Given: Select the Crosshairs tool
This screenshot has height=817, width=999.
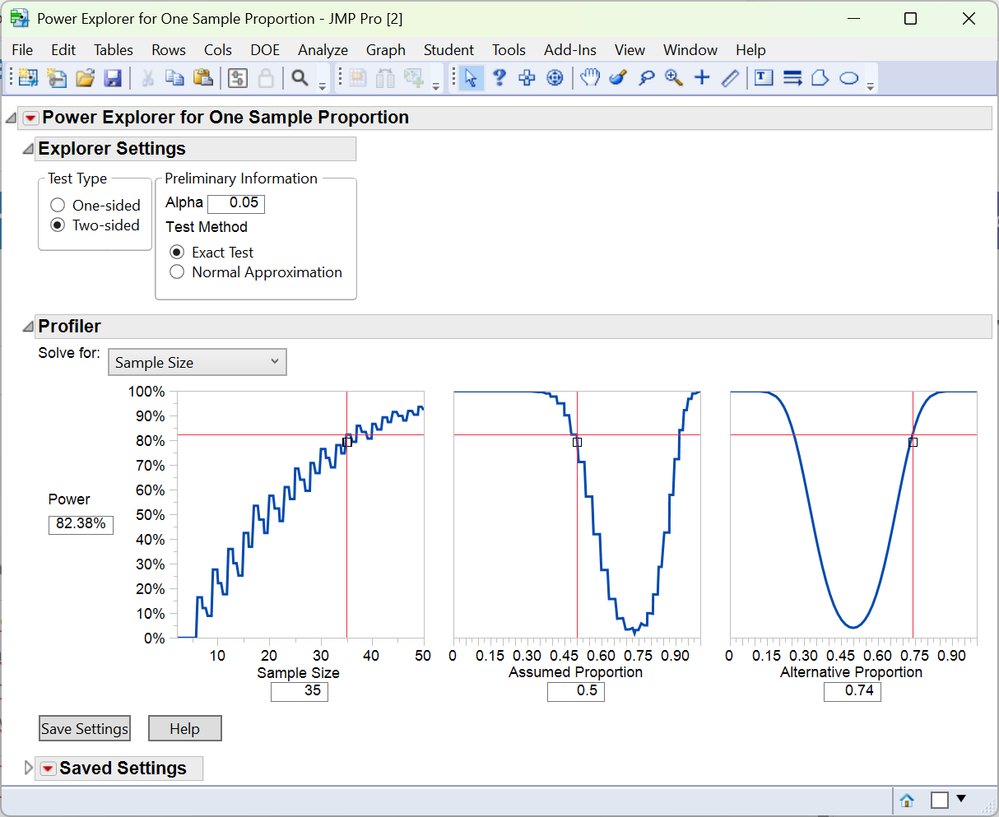Looking at the screenshot, I should click(x=702, y=78).
